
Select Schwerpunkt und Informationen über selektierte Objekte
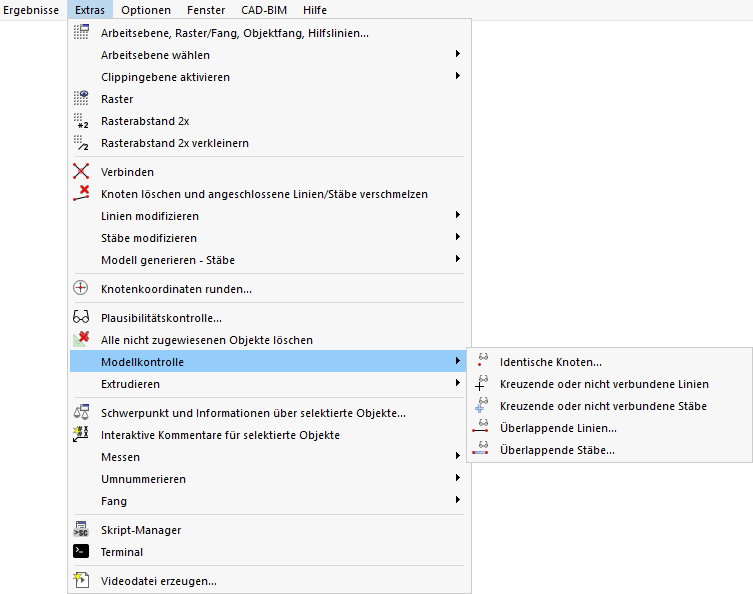tap(269, 412)
